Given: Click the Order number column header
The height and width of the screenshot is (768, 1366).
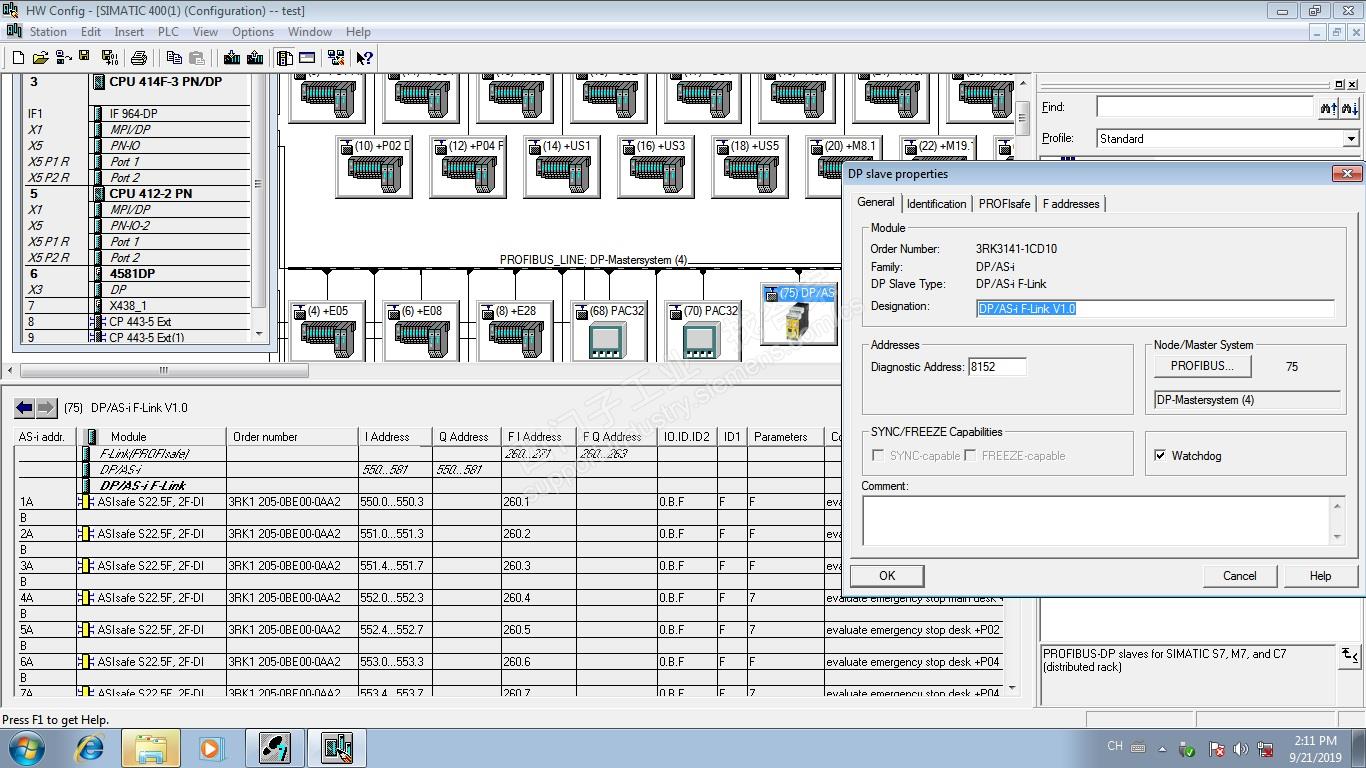Looking at the screenshot, I should 292,437.
